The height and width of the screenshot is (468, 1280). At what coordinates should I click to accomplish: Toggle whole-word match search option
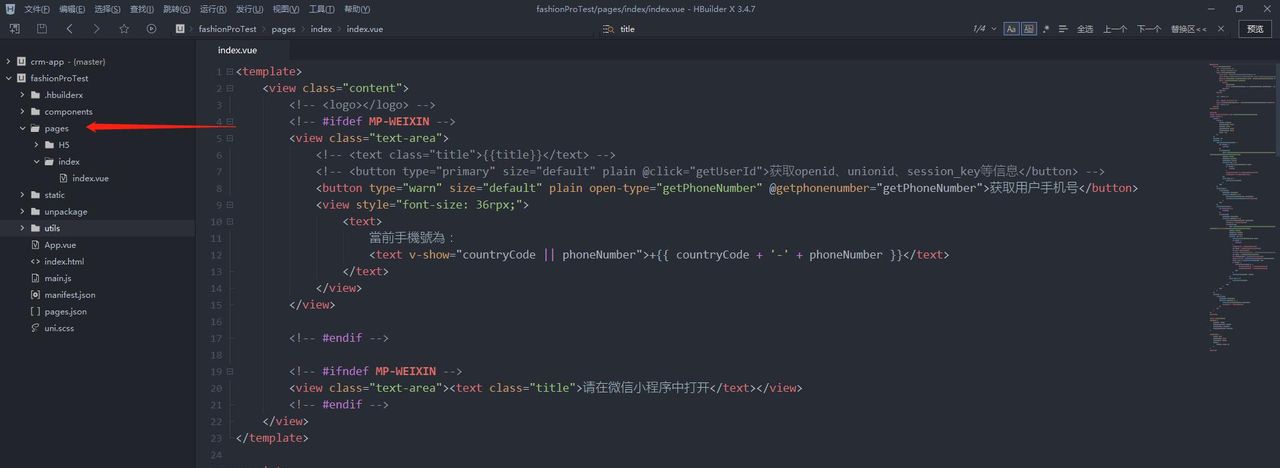click(1029, 29)
